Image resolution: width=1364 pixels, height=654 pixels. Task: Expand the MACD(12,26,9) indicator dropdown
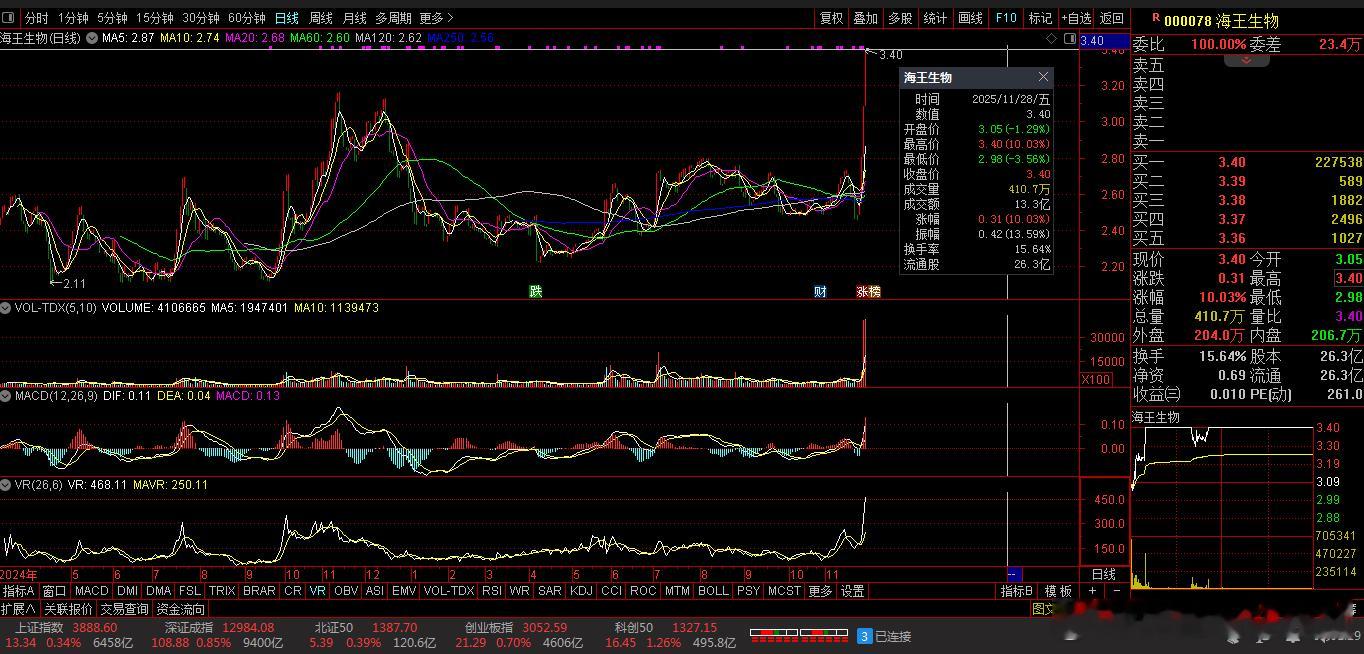coord(6,396)
